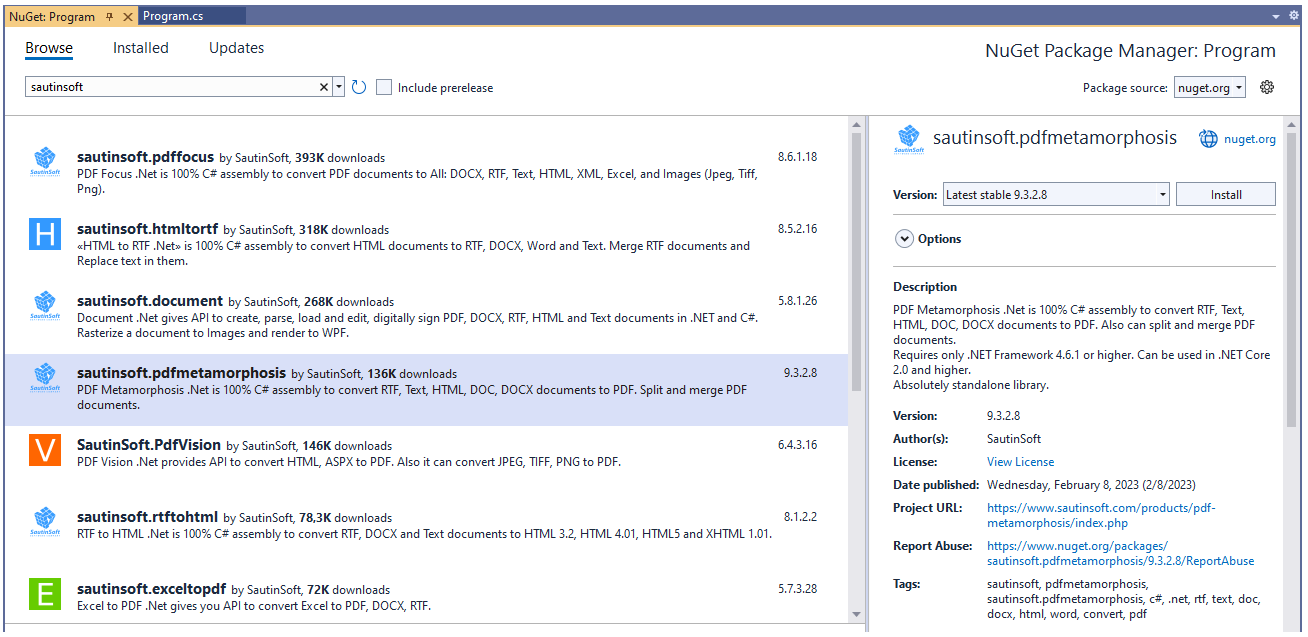Click the globe icon beside nuget.org link
The width and height of the screenshot is (1308, 637).
click(x=1208, y=138)
